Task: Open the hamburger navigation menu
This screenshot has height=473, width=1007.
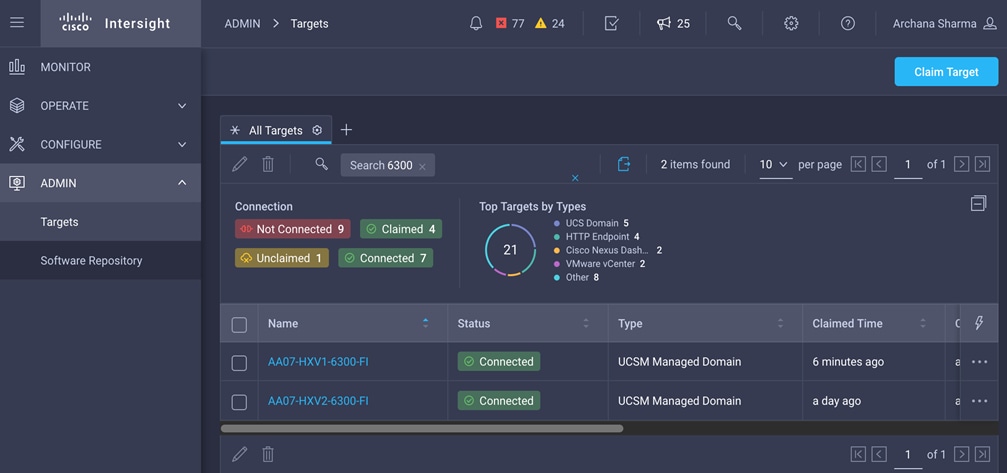Action: click(17, 23)
